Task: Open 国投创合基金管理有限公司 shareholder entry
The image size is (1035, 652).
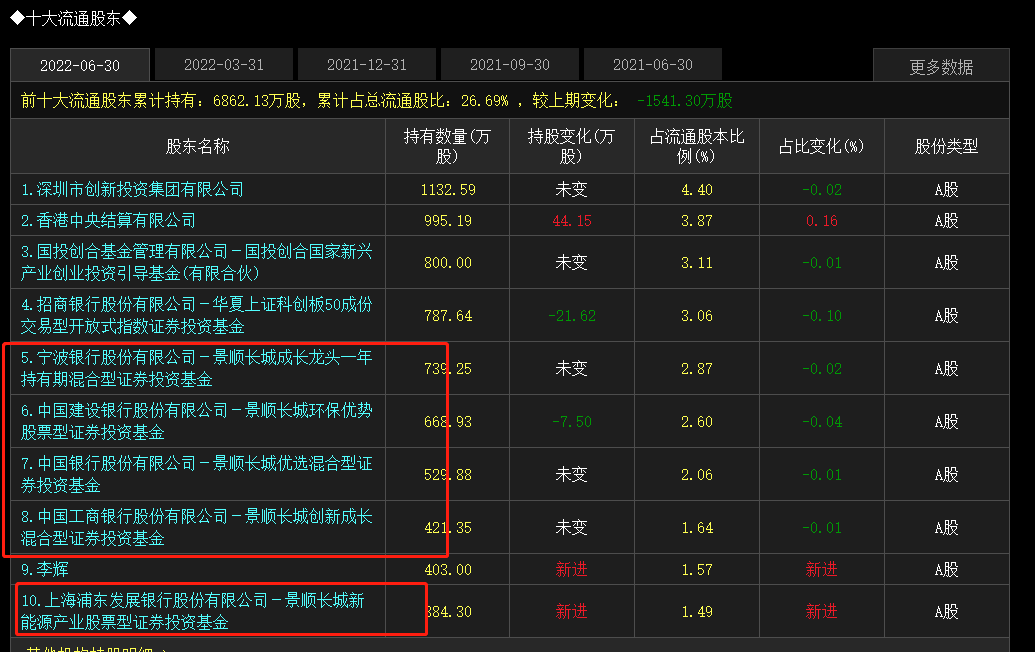Action: [196, 262]
